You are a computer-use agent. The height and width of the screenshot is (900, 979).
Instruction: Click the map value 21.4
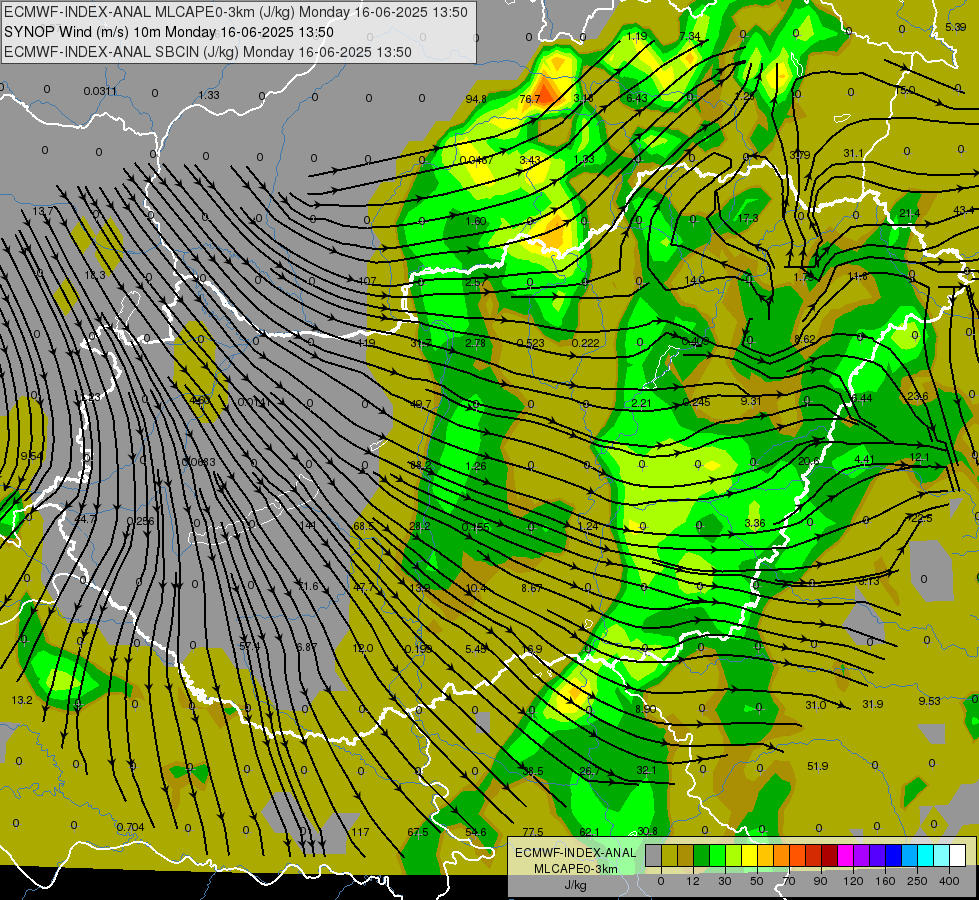click(909, 214)
